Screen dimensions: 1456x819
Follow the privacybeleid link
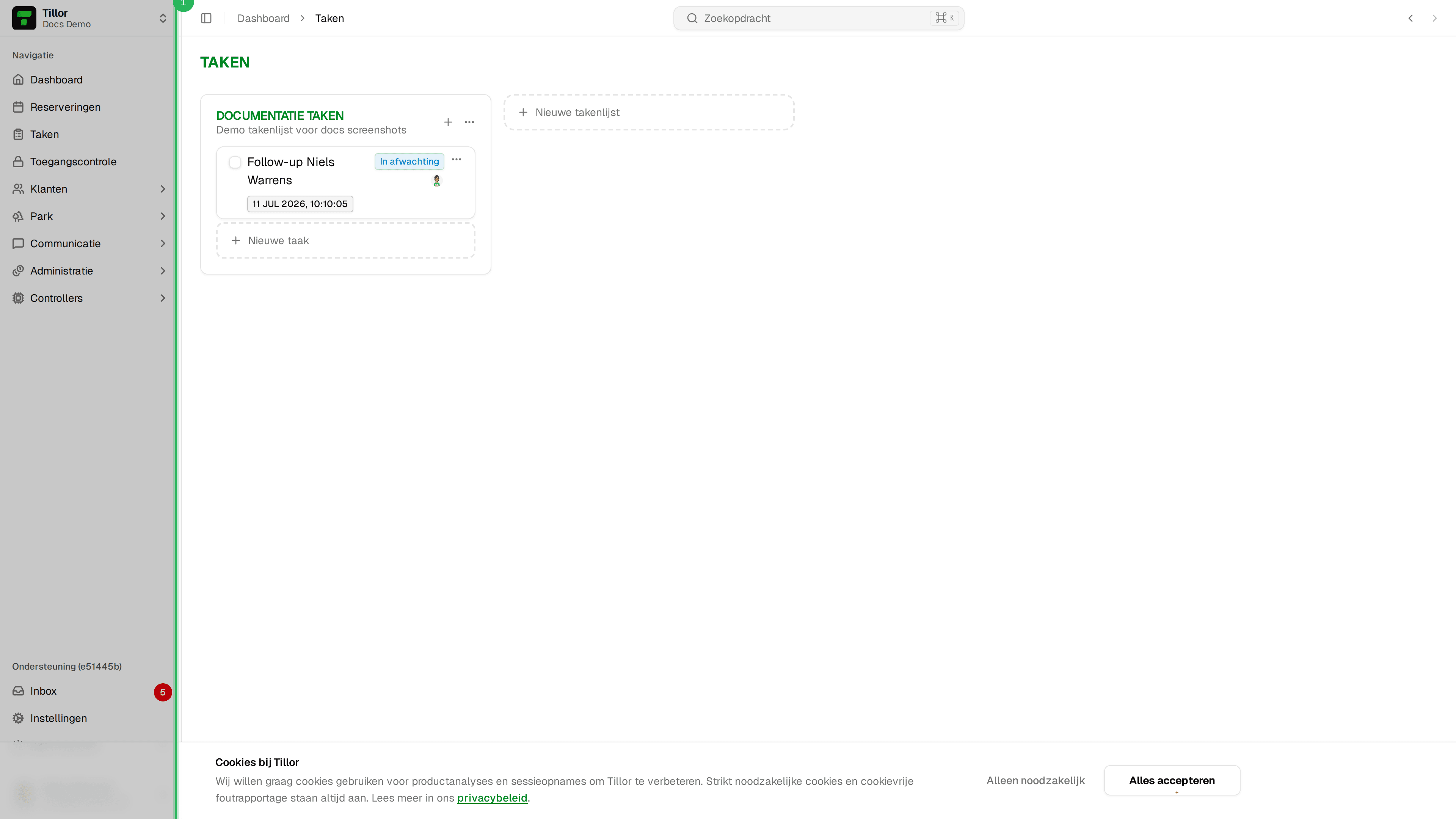pyautogui.click(x=492, y=798)
